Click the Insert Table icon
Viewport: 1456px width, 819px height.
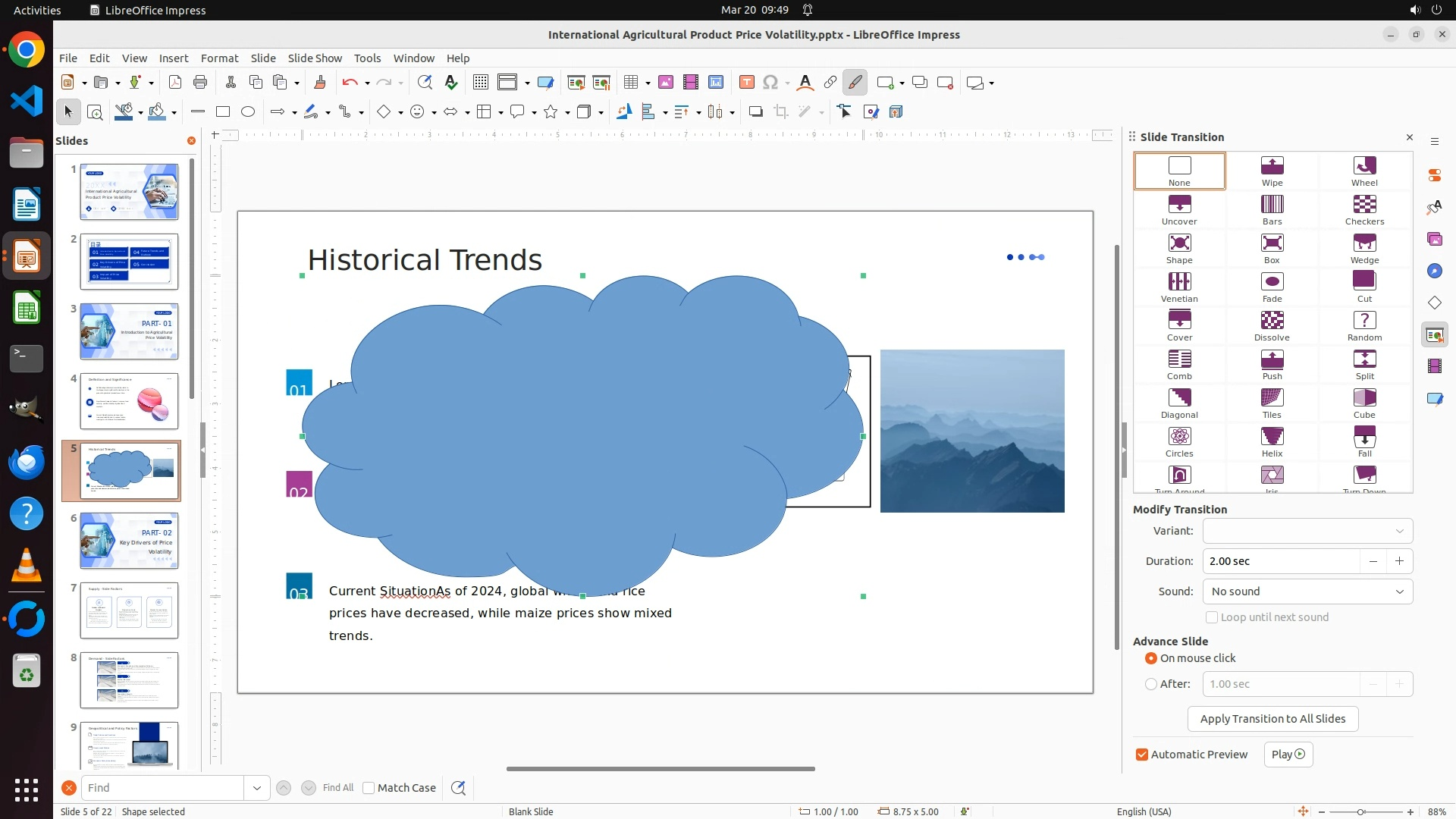(631, 83)
